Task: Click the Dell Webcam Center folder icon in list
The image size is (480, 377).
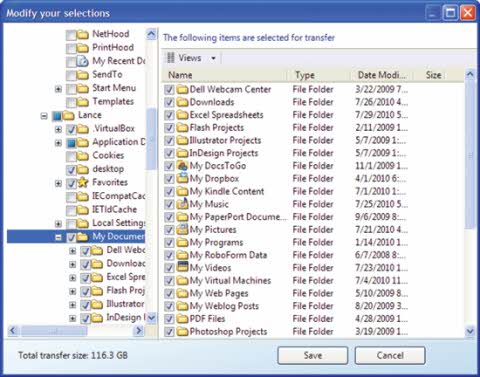Action: coord(182,89)
